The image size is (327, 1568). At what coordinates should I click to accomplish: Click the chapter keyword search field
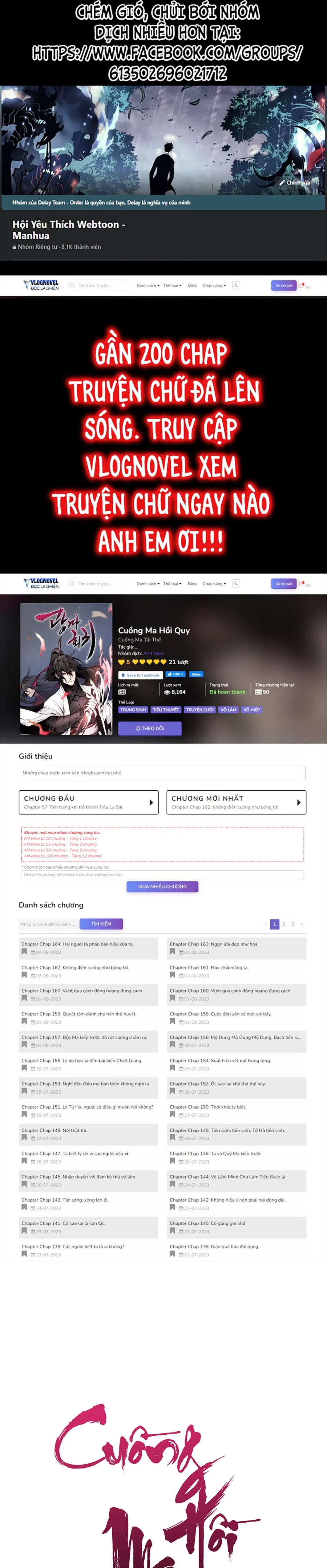[x=48, y=924]
